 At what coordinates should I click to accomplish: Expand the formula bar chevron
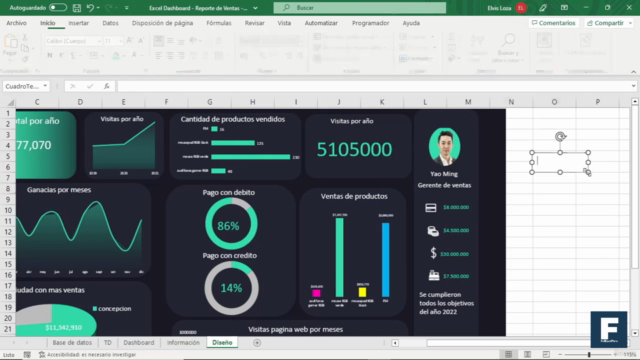pos(633,86)
